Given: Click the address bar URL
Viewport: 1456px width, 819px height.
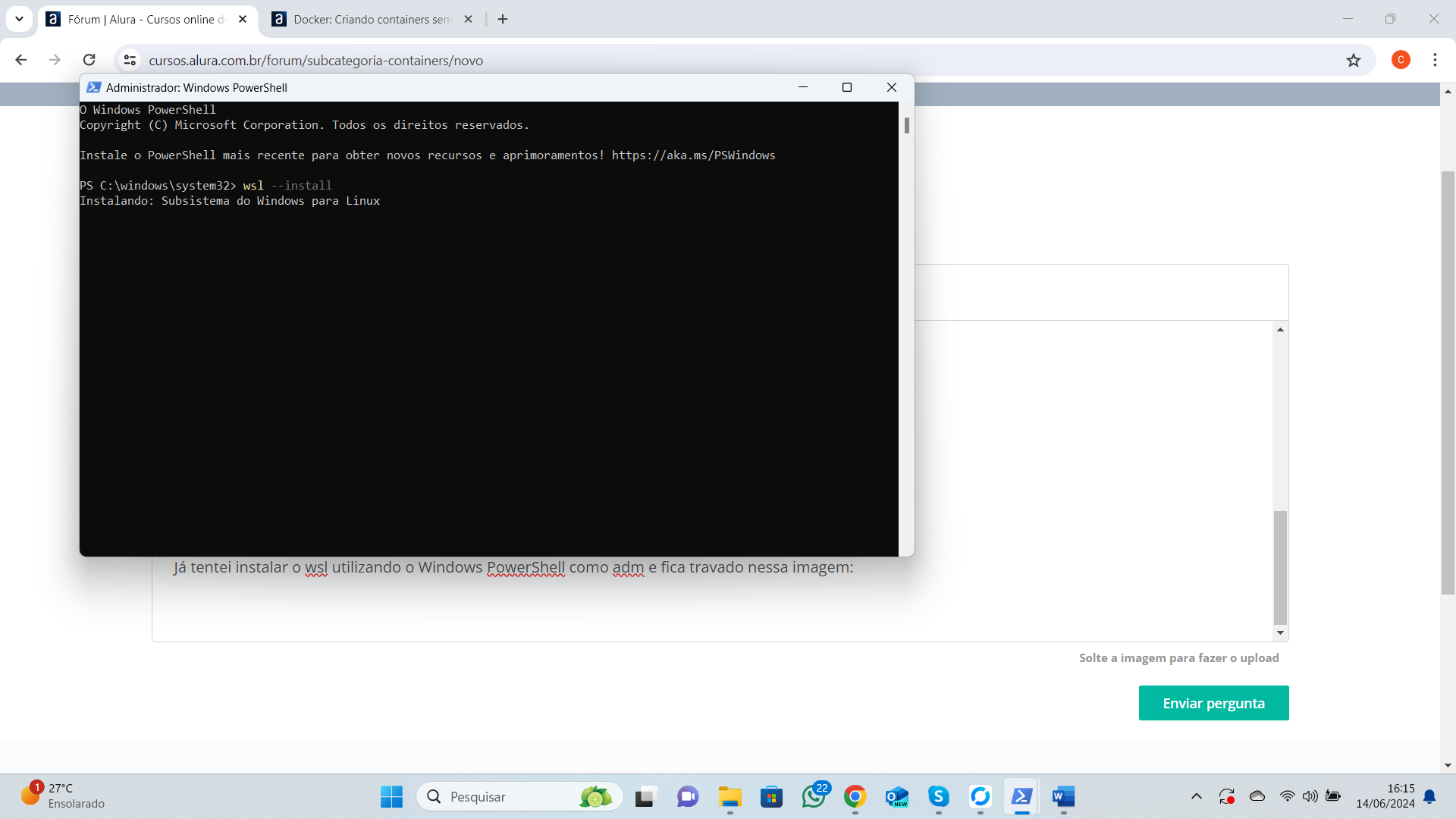Looking at the screenshot, I should (x=315, y=61).
